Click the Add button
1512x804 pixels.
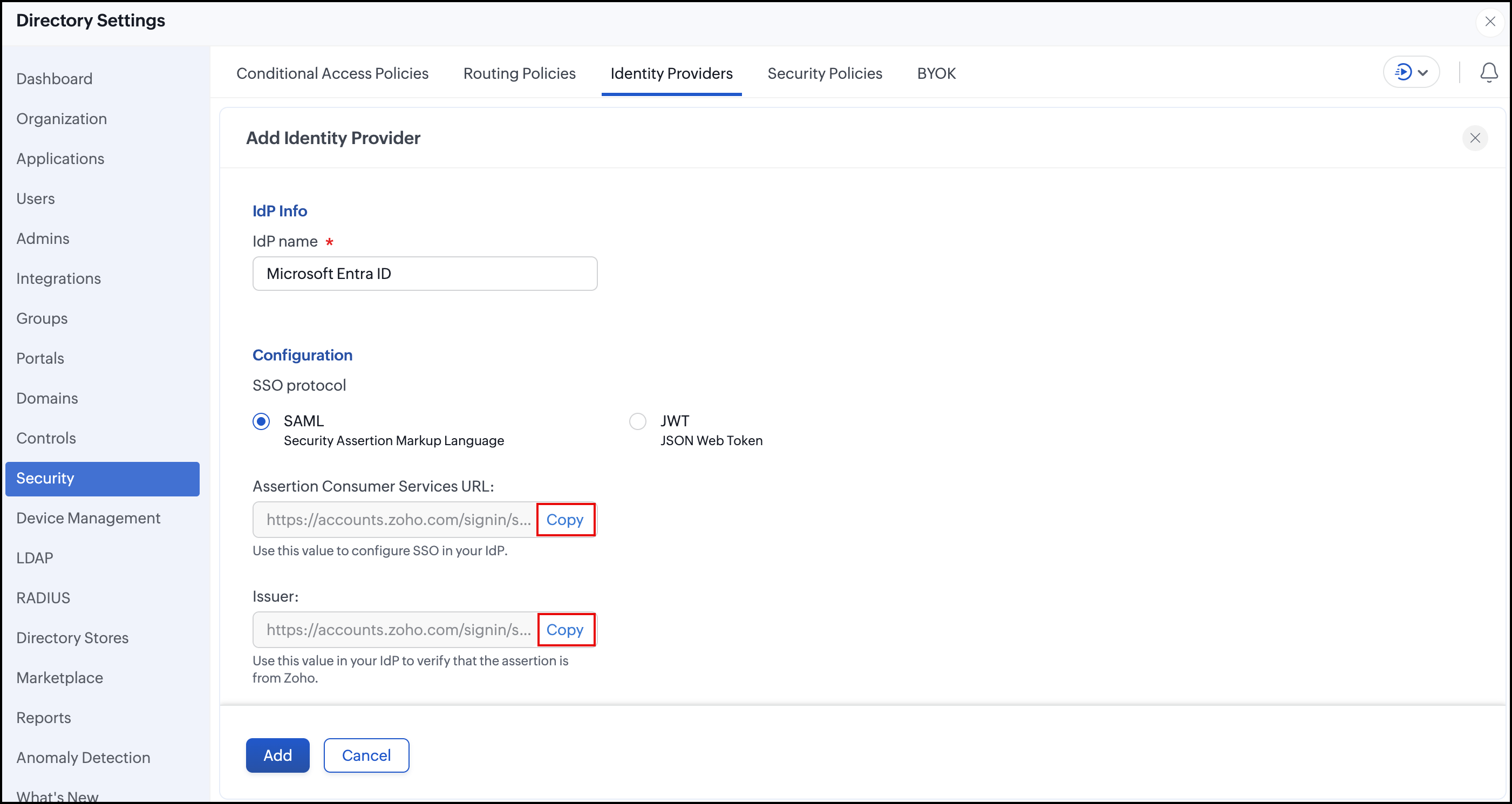[x=277, y=755]
